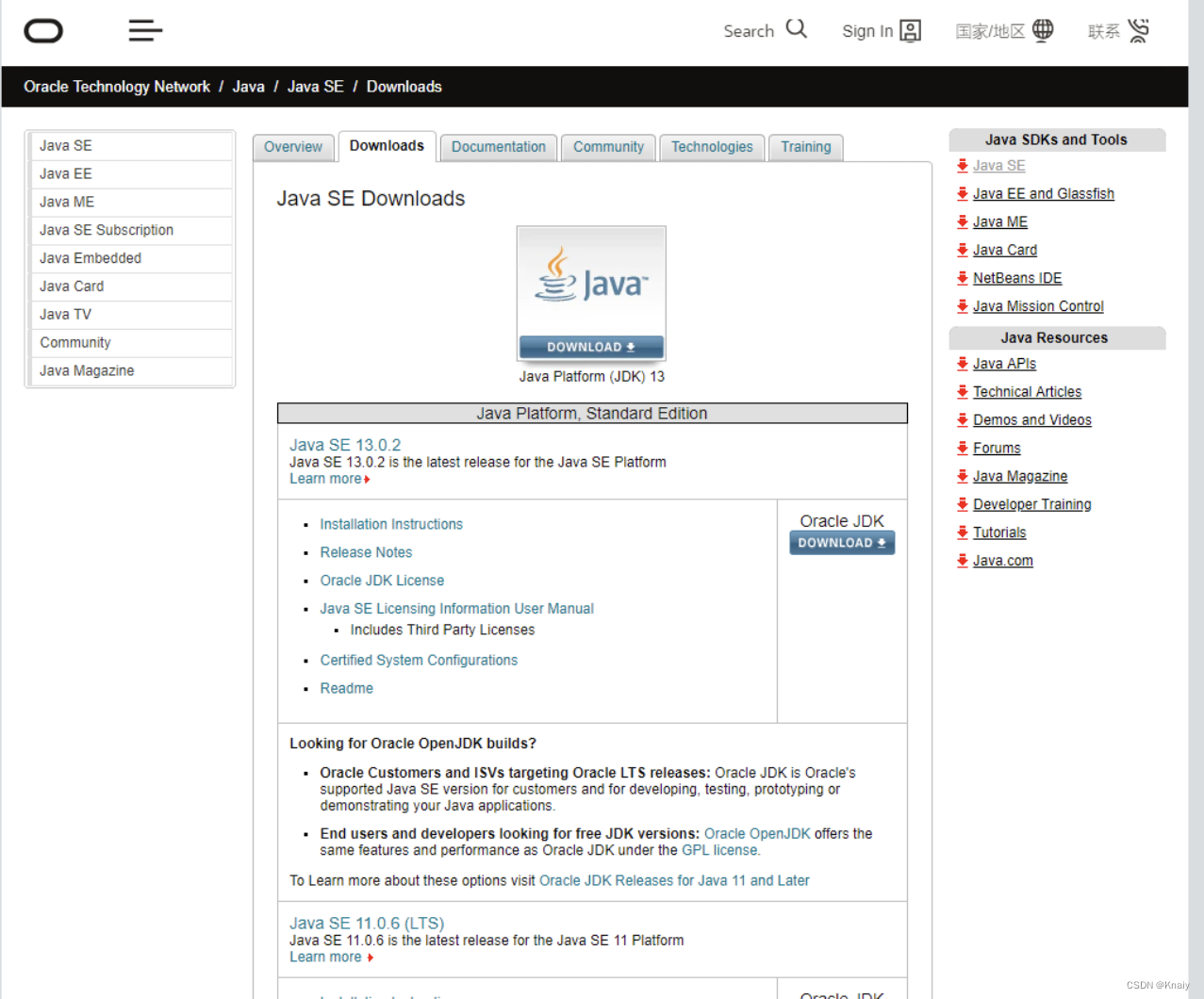Viewport: 1204px width, 999px height.
Task: Click download arrow icon beside Tutorials
Action: (963, 532)
